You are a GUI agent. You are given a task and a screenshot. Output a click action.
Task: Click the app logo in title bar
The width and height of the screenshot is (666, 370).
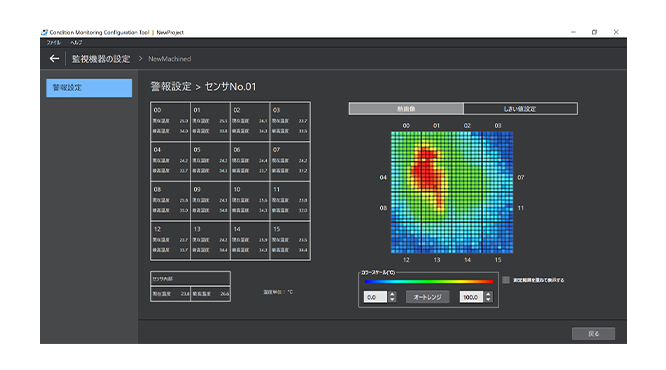pos(44,32)
